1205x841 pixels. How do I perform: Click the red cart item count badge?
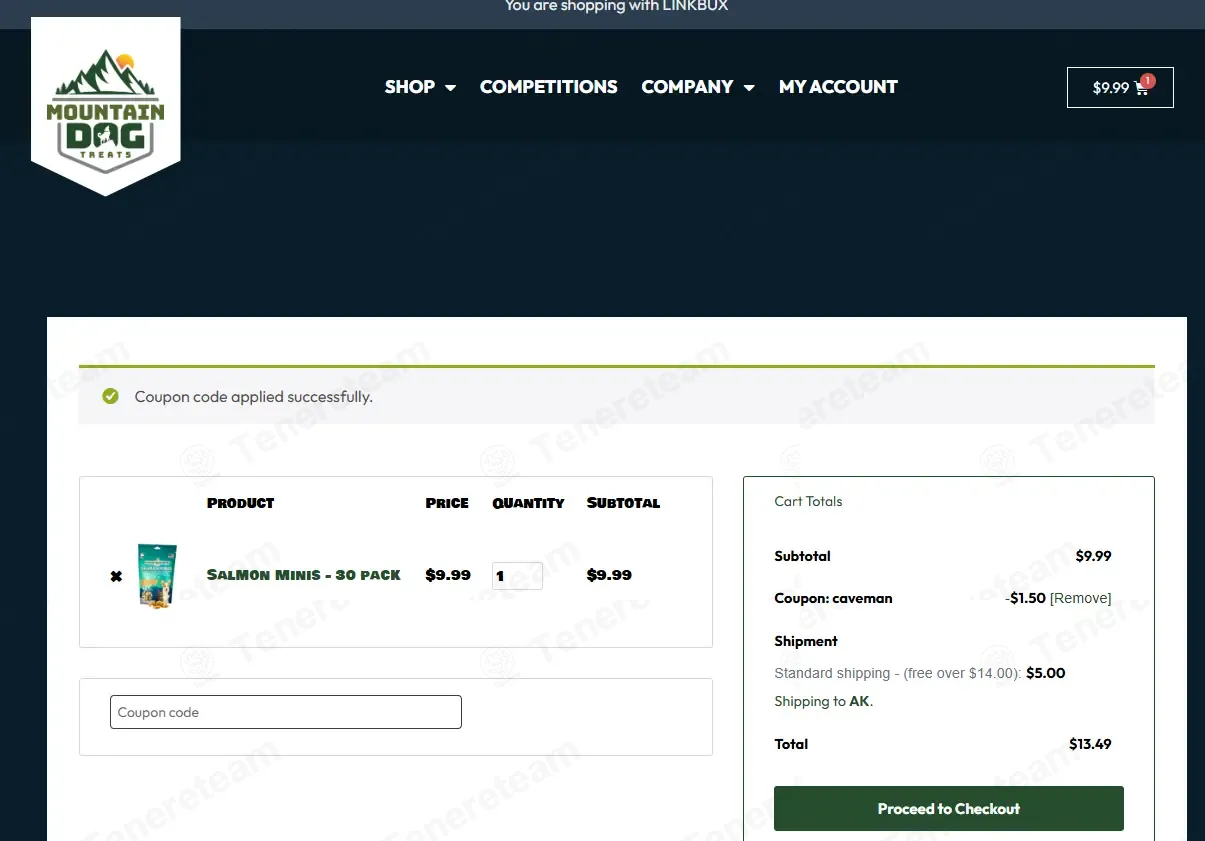tap(1147, 81)
